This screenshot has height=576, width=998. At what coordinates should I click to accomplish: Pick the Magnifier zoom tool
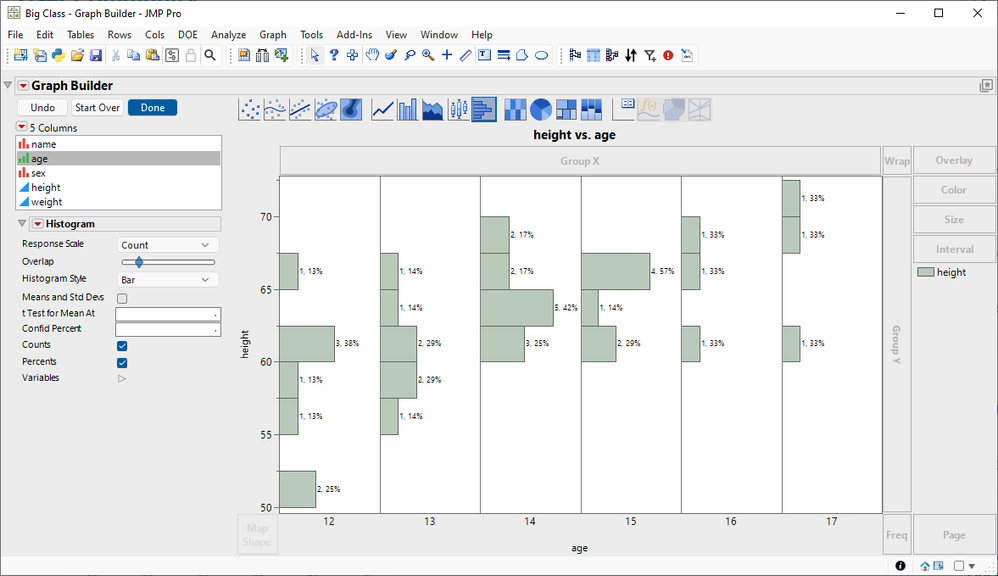428,55
